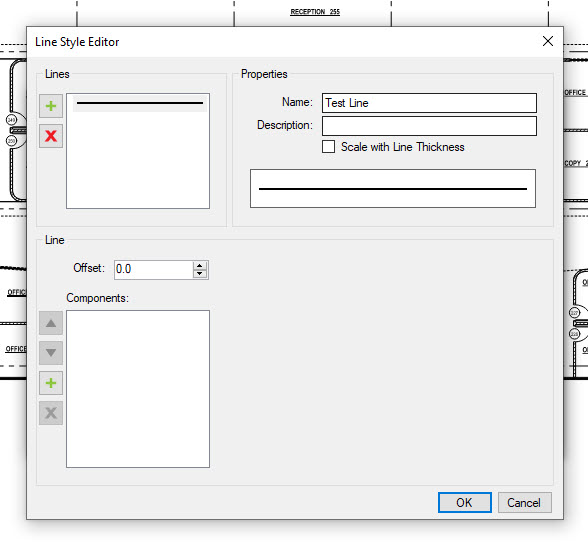Remove component with gray X button
The height and width of the screenshot is (548, 588).
click(51, 413)
